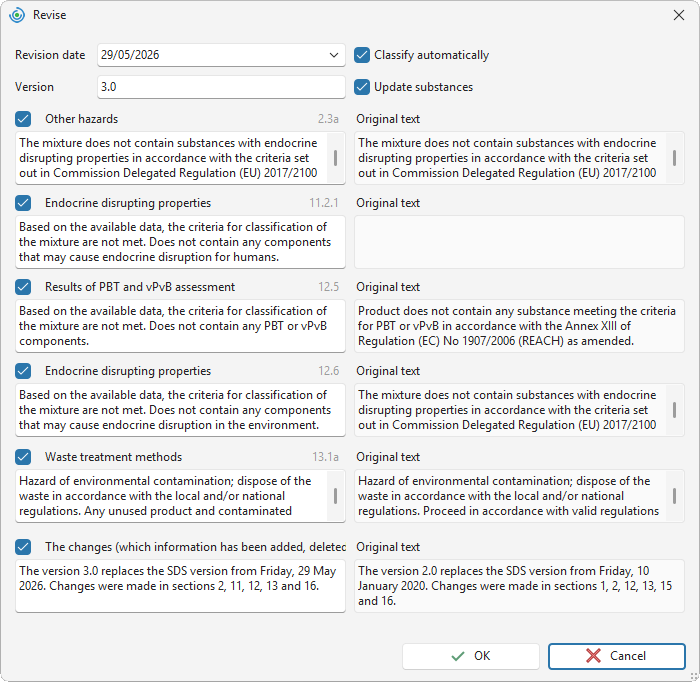Uncheck Endocrine disrupting properties 11.2.1 checkbox
This screenshot has height=682, width=700.
coord(23,203)
